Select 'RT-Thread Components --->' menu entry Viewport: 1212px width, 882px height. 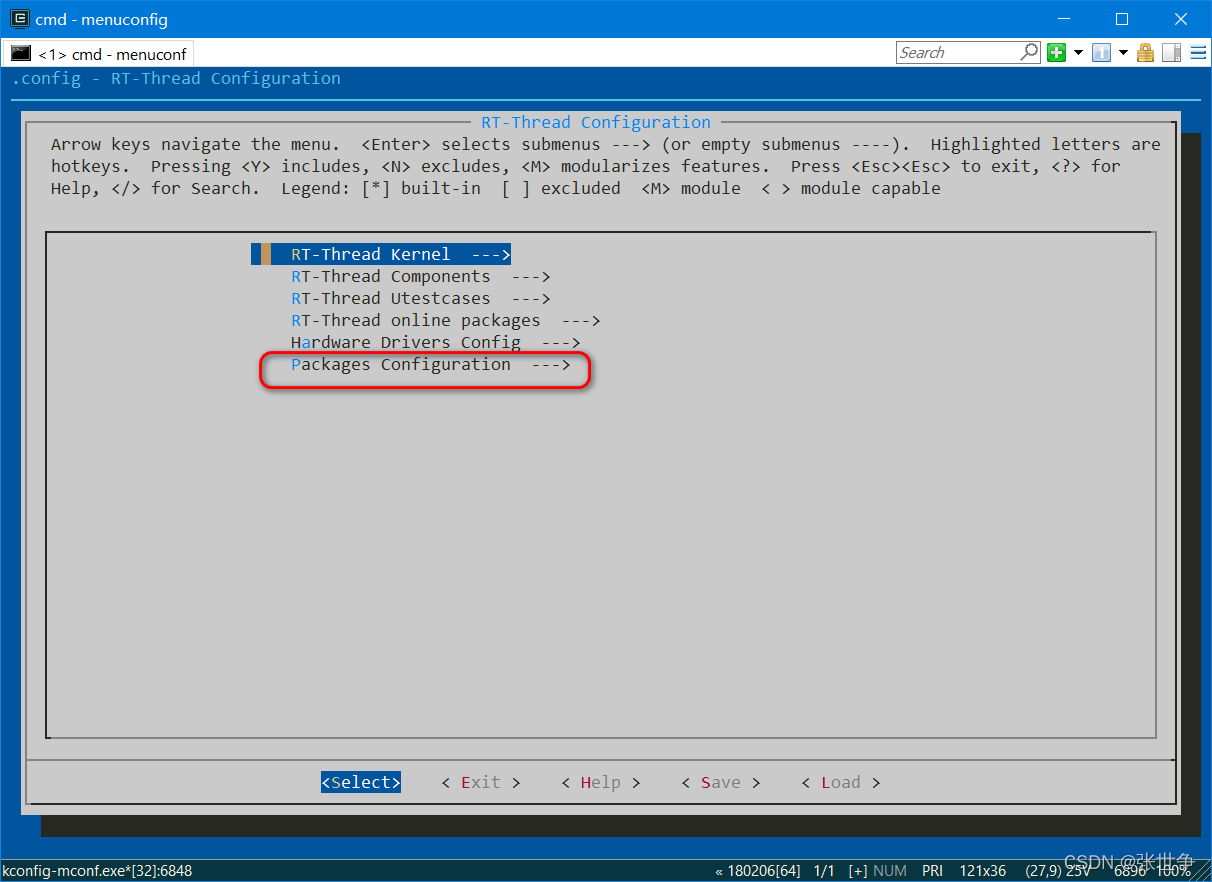[421, 276]
